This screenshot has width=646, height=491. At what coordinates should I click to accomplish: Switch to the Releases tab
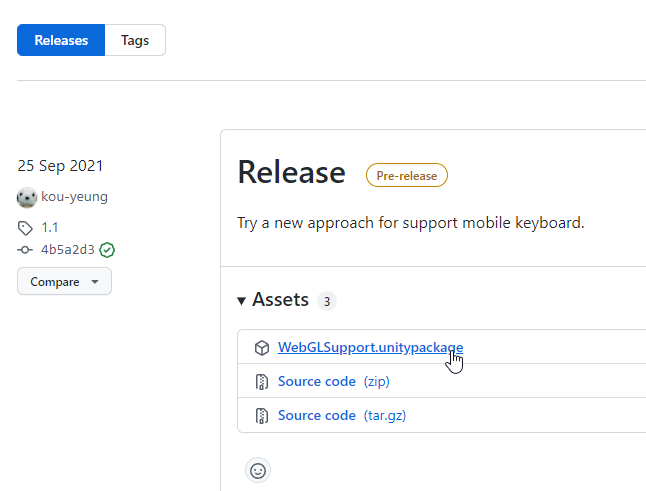(x=61, y=40)
